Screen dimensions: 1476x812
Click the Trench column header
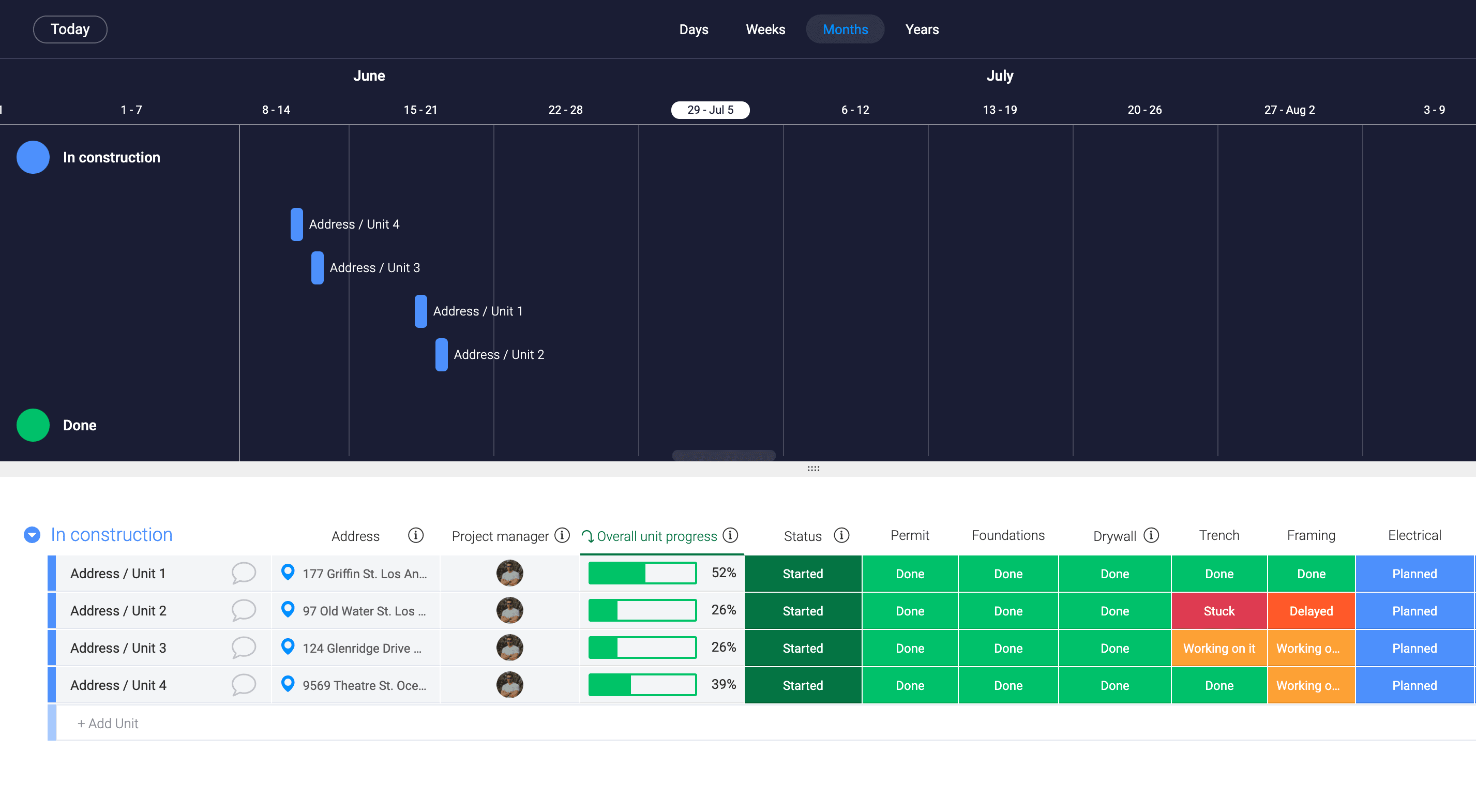point(1219,535)
